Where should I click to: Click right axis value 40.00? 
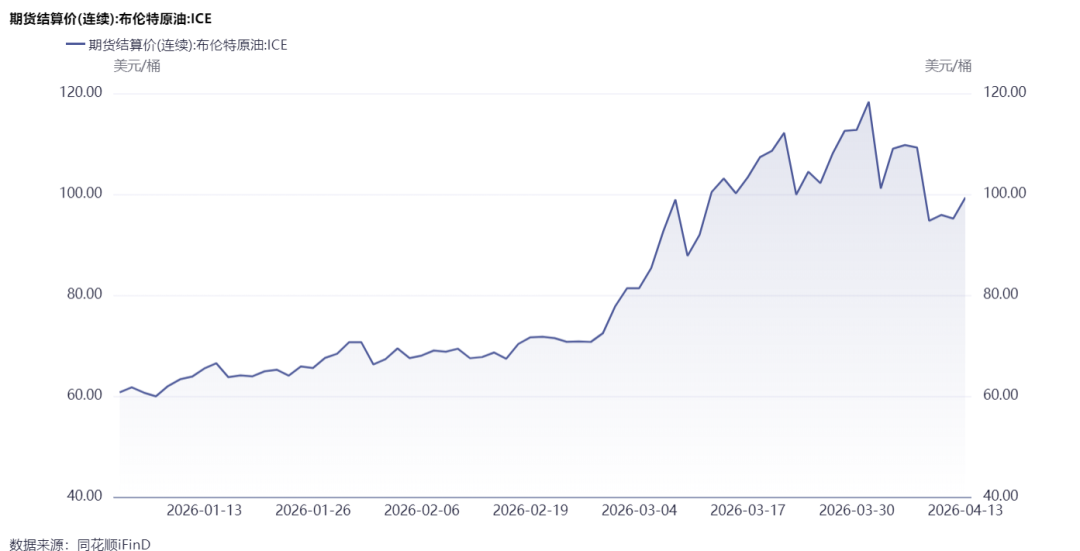click(x=1000, y=496)
